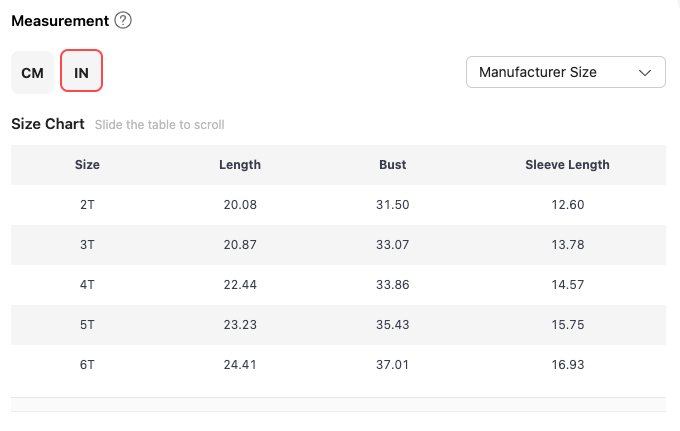Image resolution: width=680 pixels, height=431 pixels.
Task: Click the Measurement help question mark icon
Action: (123, 21)
